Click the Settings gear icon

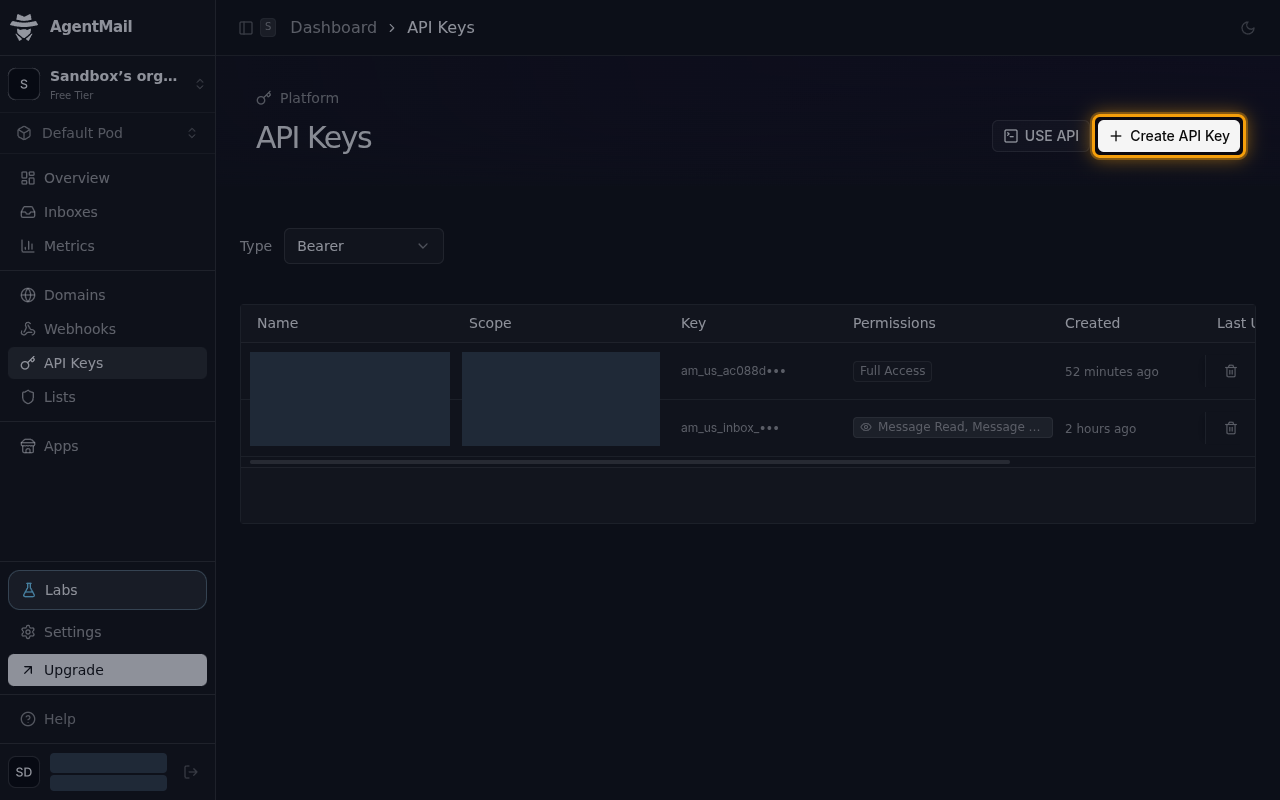coord(28,632)
